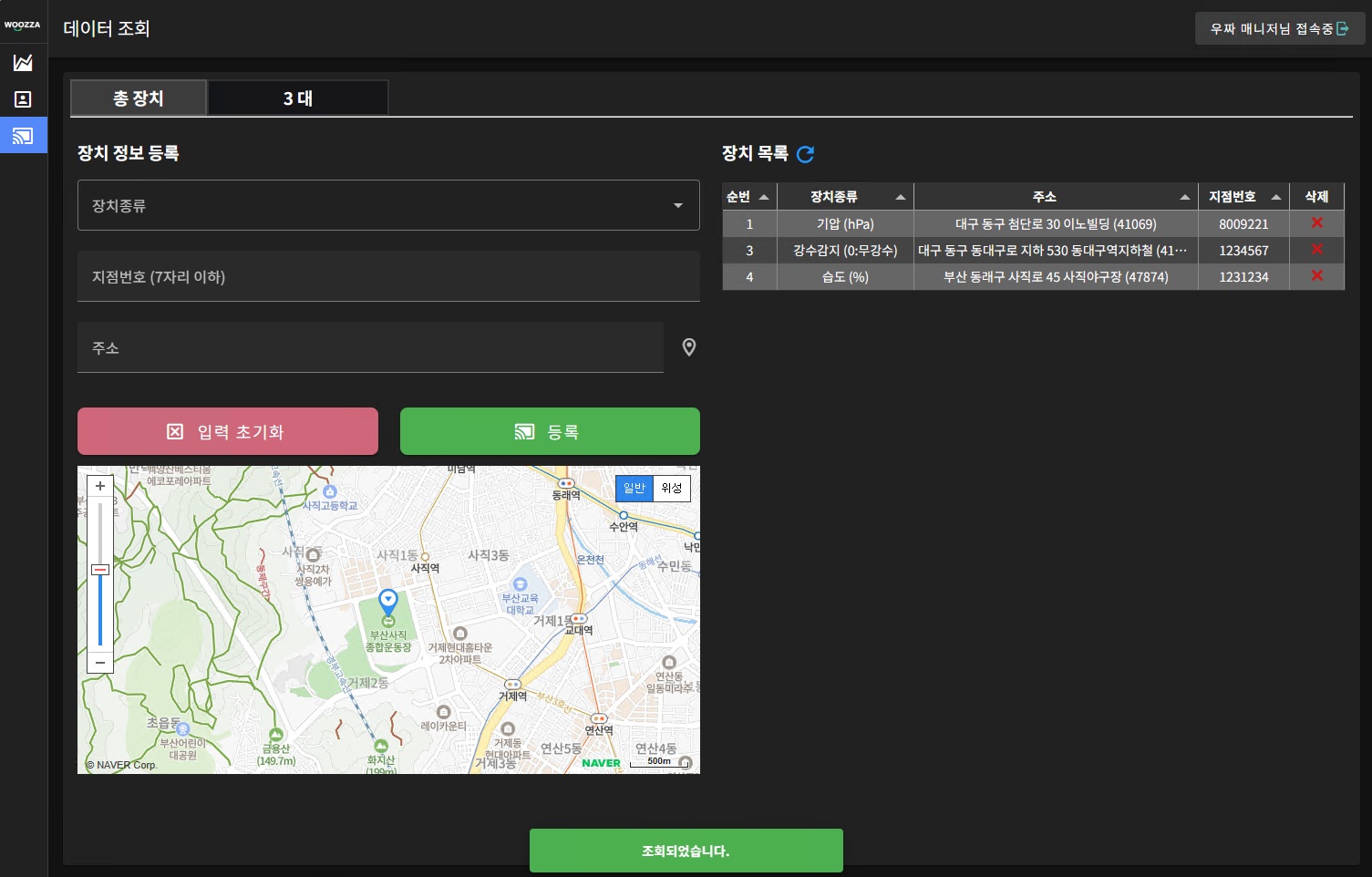
Task: Zoom out on the map
Action: coord(100,662)
